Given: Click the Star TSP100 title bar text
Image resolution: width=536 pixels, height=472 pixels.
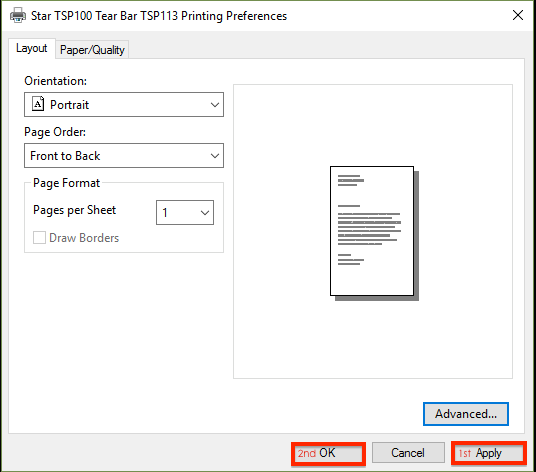Looking at the screenshot, I should pyautogui.click(x=159, y=16).
